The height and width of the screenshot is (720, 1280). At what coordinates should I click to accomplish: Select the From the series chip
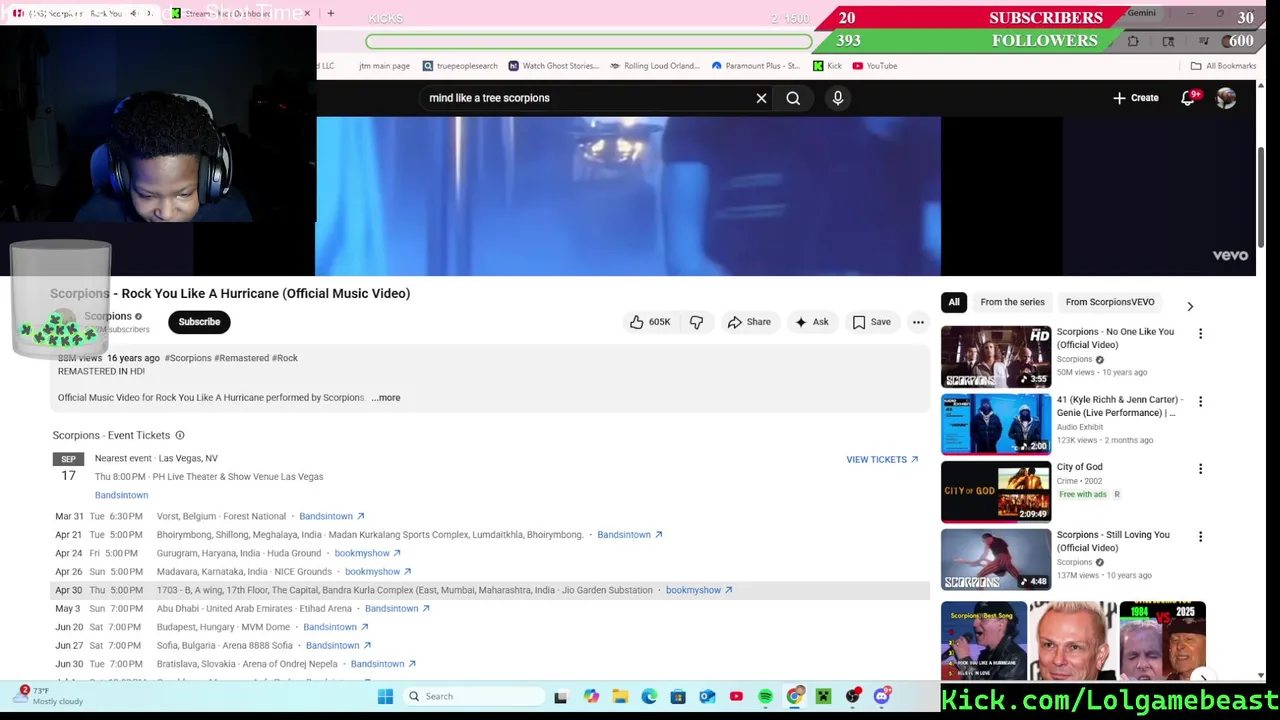pos(1012,302)
